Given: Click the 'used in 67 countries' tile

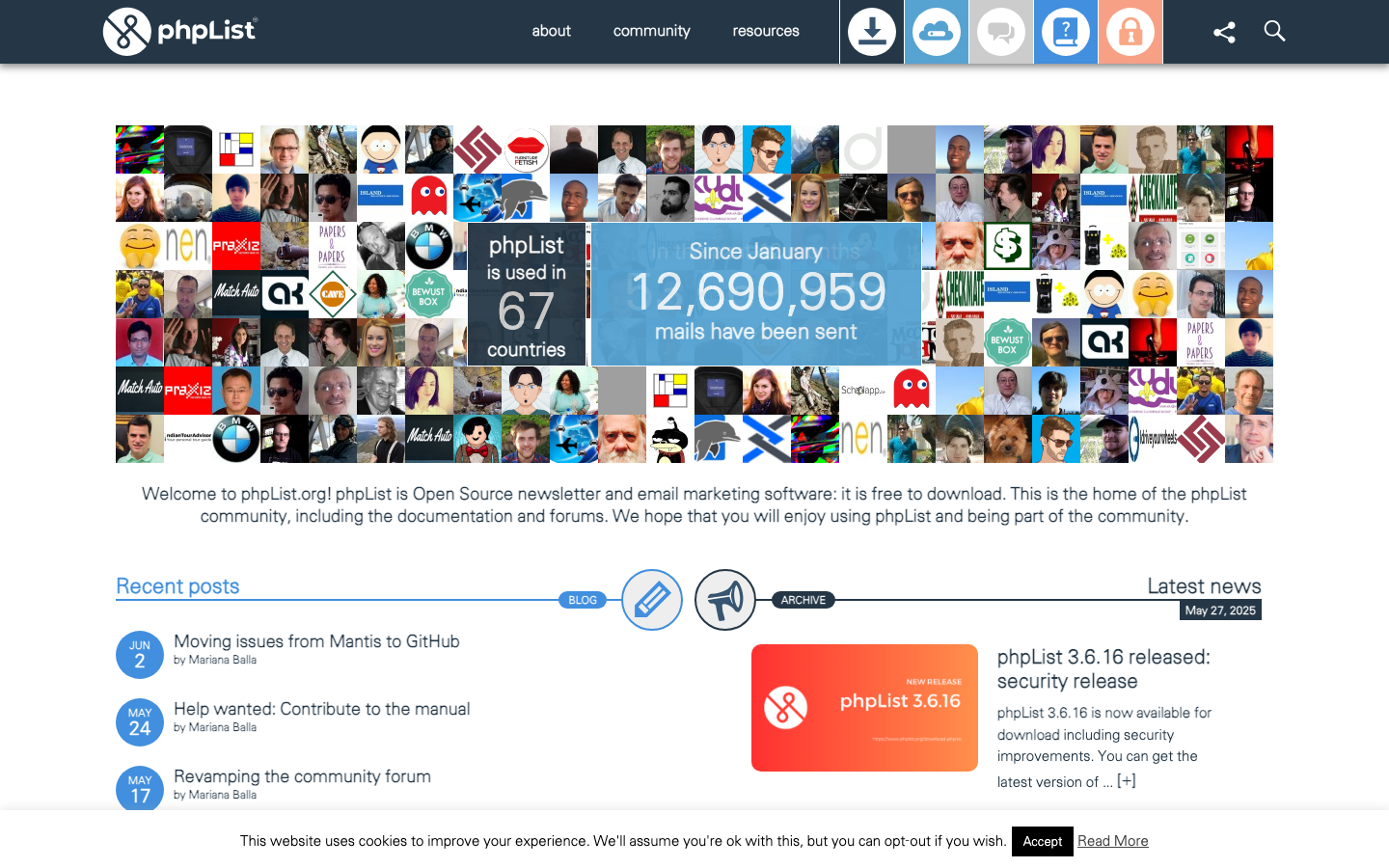Looking at the screenshot, I should (527, 294).
